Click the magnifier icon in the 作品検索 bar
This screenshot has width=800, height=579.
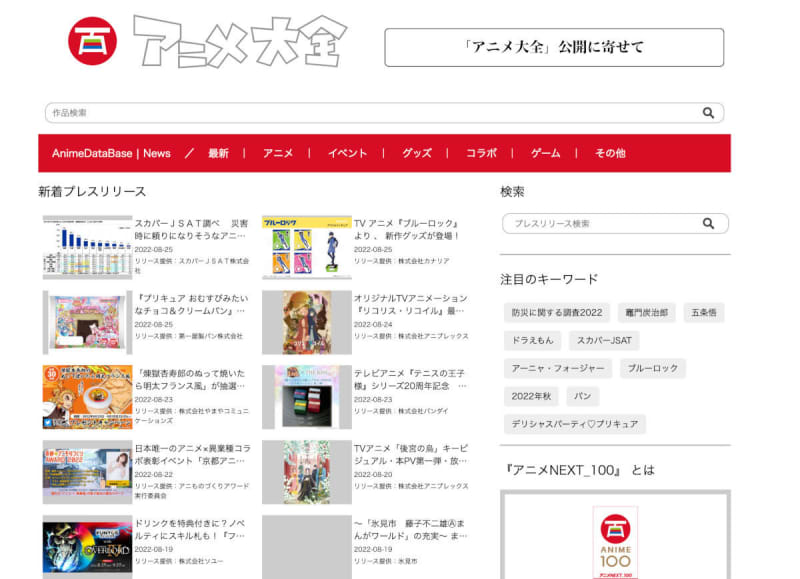tap(708, 113)
